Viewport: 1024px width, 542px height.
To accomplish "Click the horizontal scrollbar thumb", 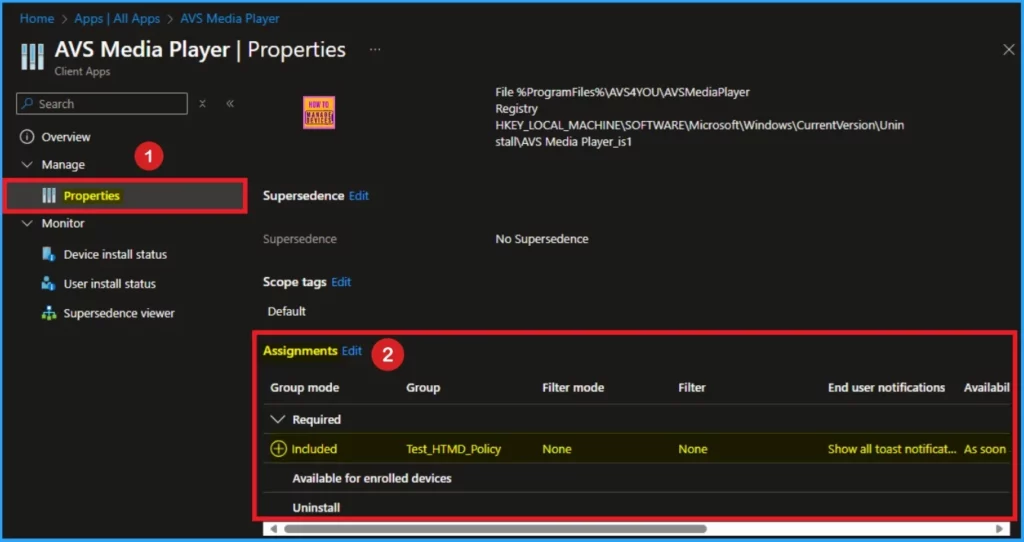I will [495, 528].
